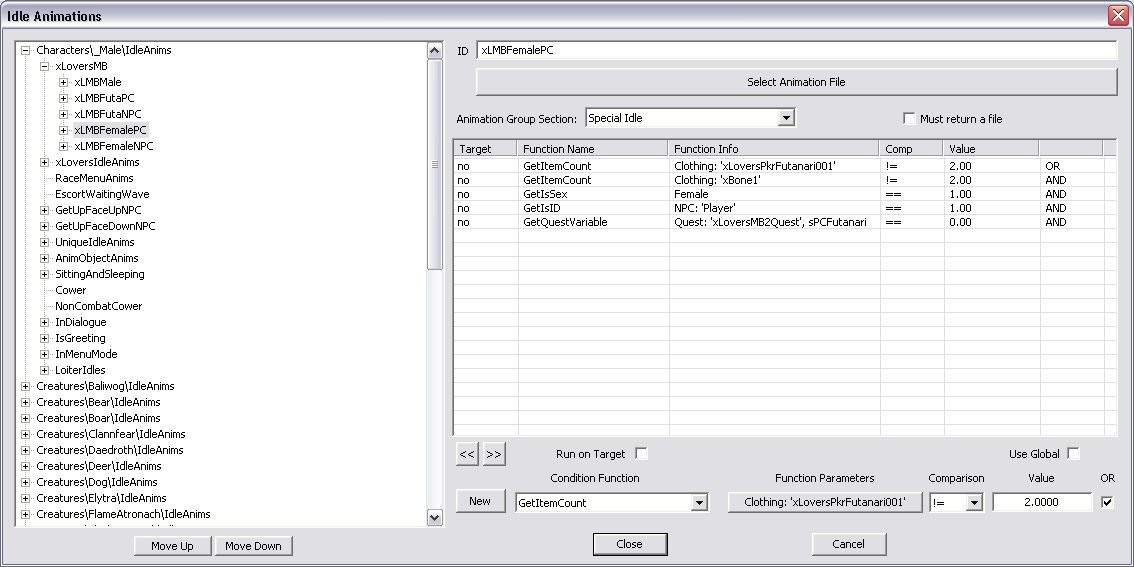This screenshot has height=567, width=1134.
Task: Tick the Must return a file checkbox
Action: (909, 119)
